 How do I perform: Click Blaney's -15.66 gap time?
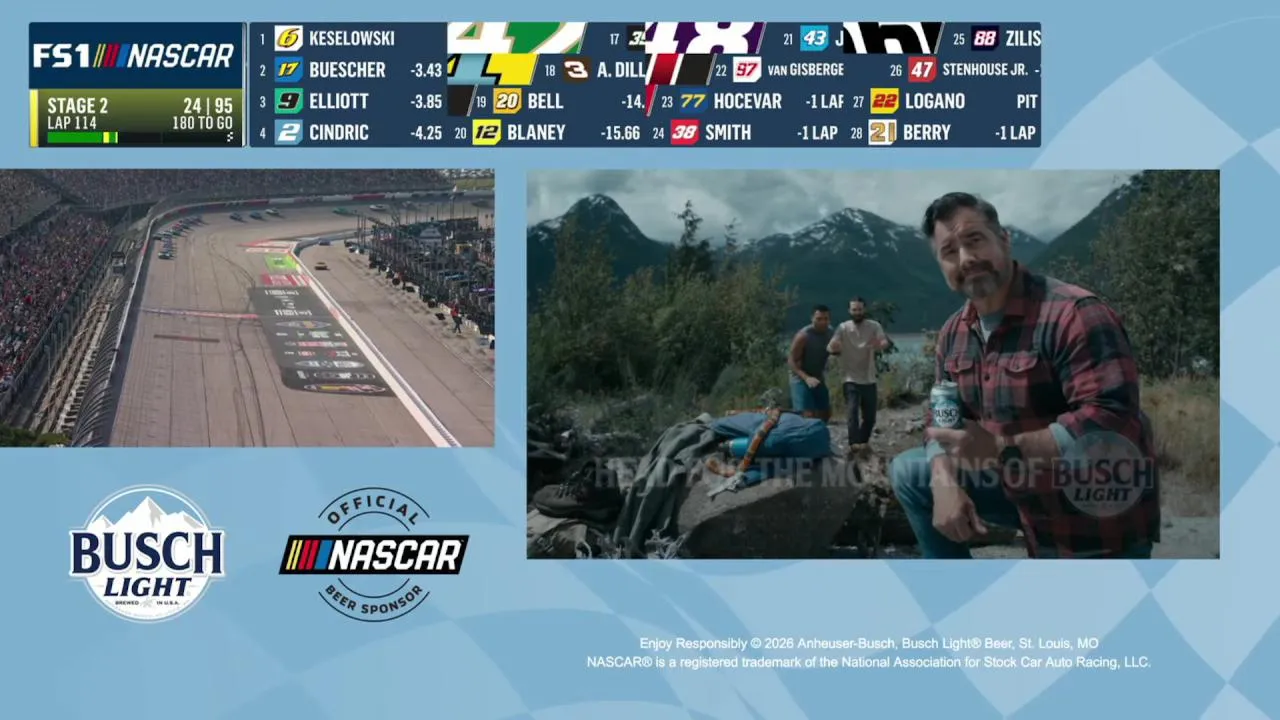pyautogui.click(x=620, y=132)
